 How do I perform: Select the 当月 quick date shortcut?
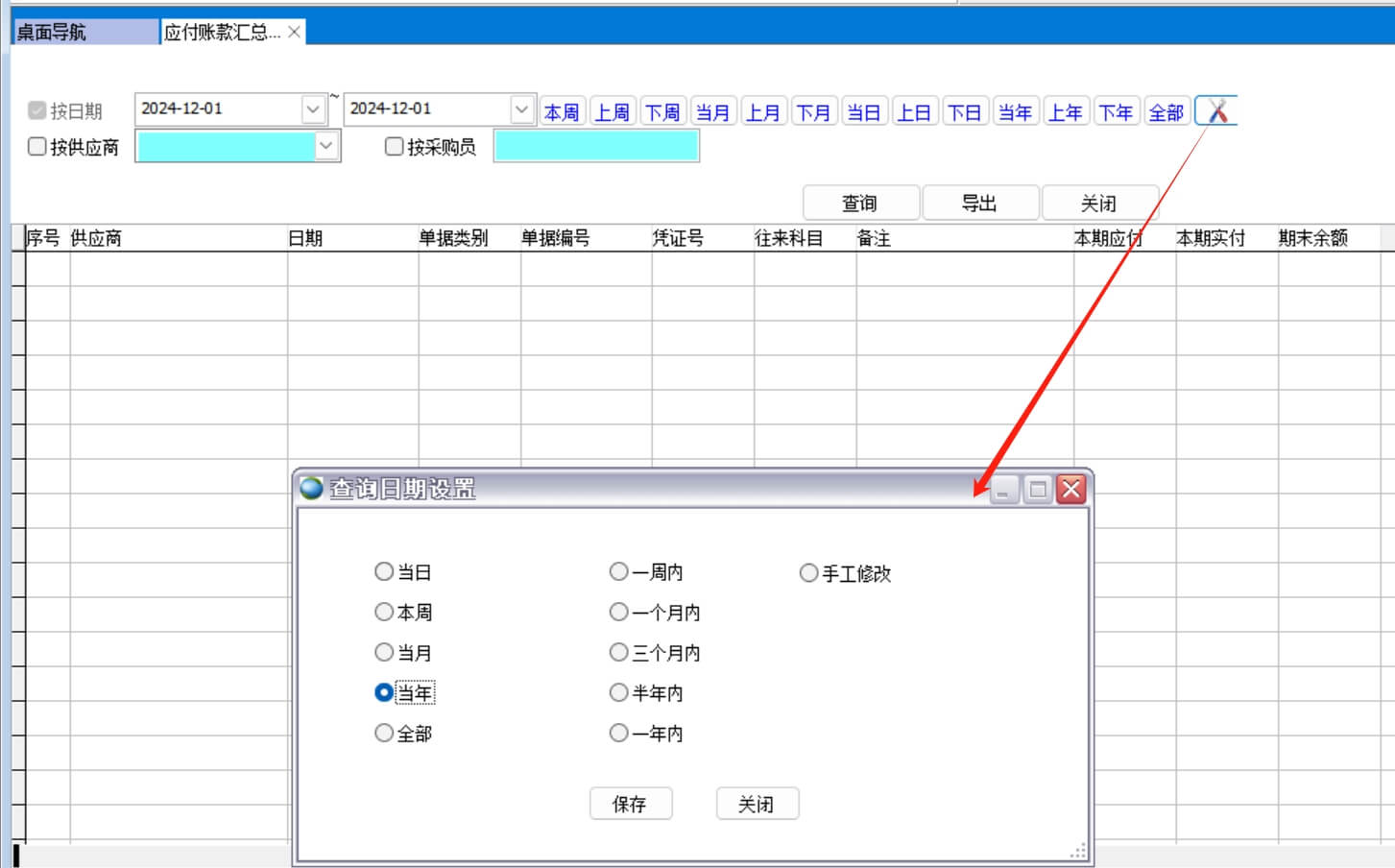click(712, 112)
